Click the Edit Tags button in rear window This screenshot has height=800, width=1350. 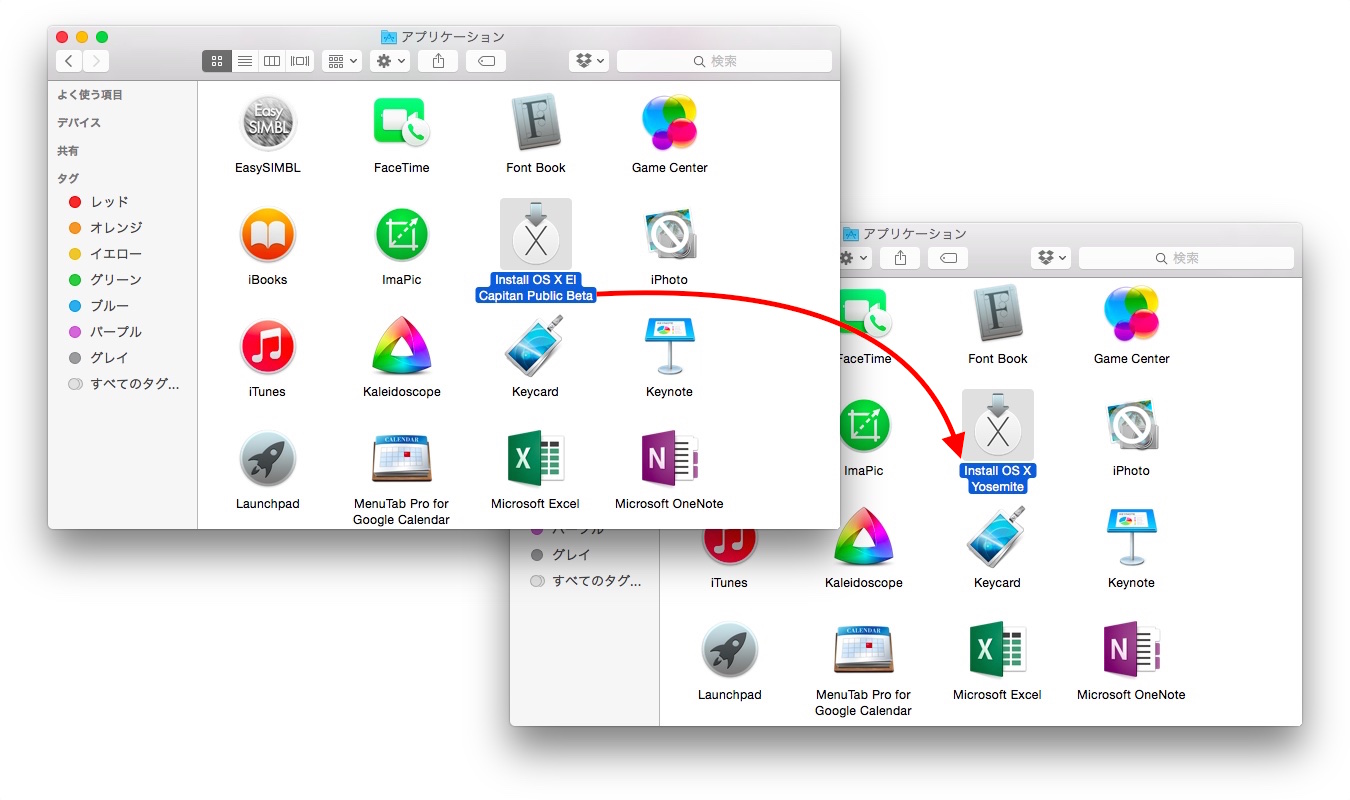pos(948,258)
